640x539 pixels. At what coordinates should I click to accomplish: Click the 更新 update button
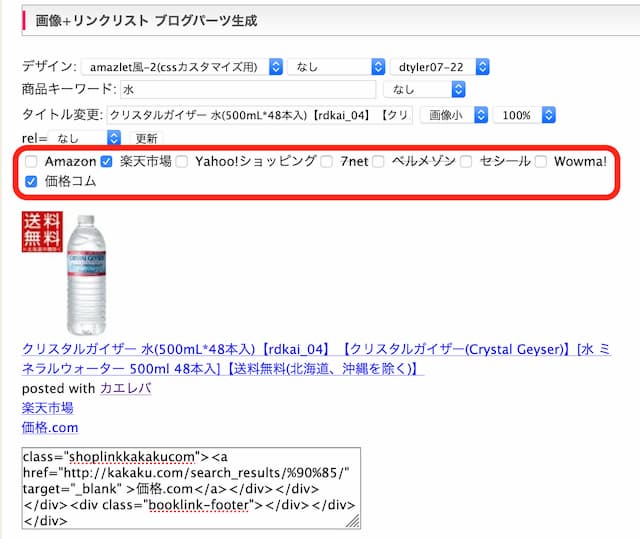pos(146,138)
